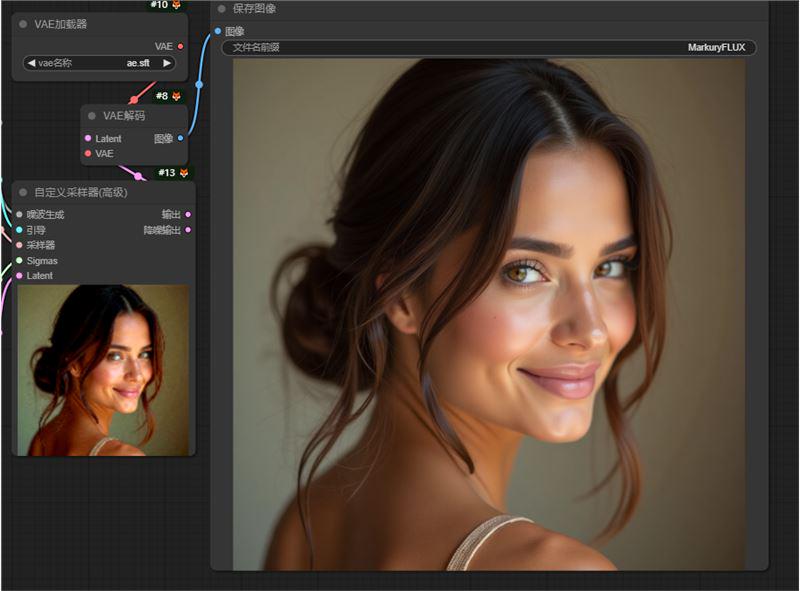
Task: Click the 图像 input socket on 保存图像
Action: point(218,31)
